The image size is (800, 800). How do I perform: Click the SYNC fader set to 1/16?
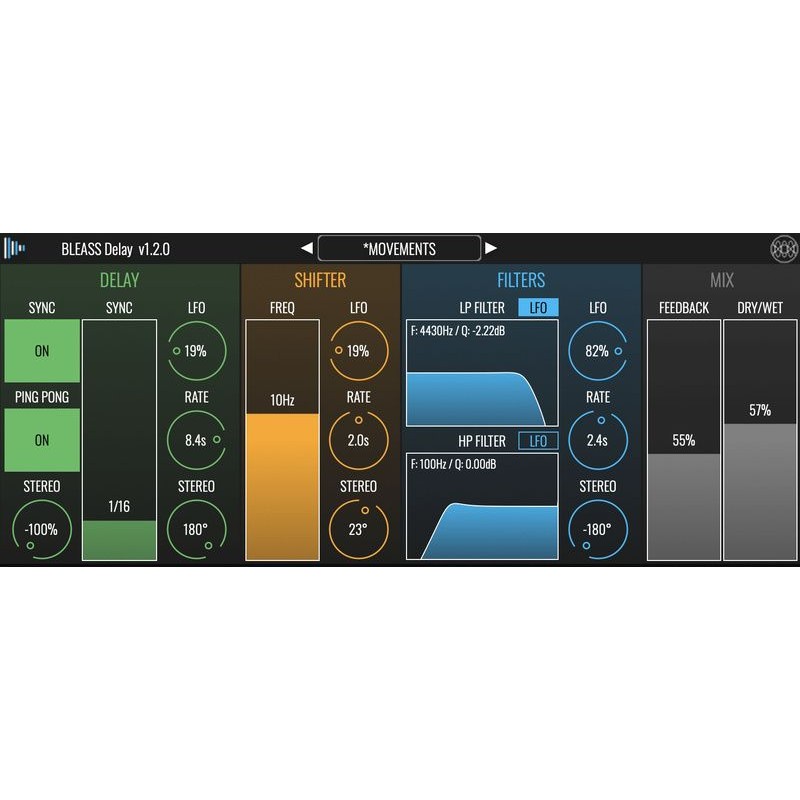tap(120, 440)
